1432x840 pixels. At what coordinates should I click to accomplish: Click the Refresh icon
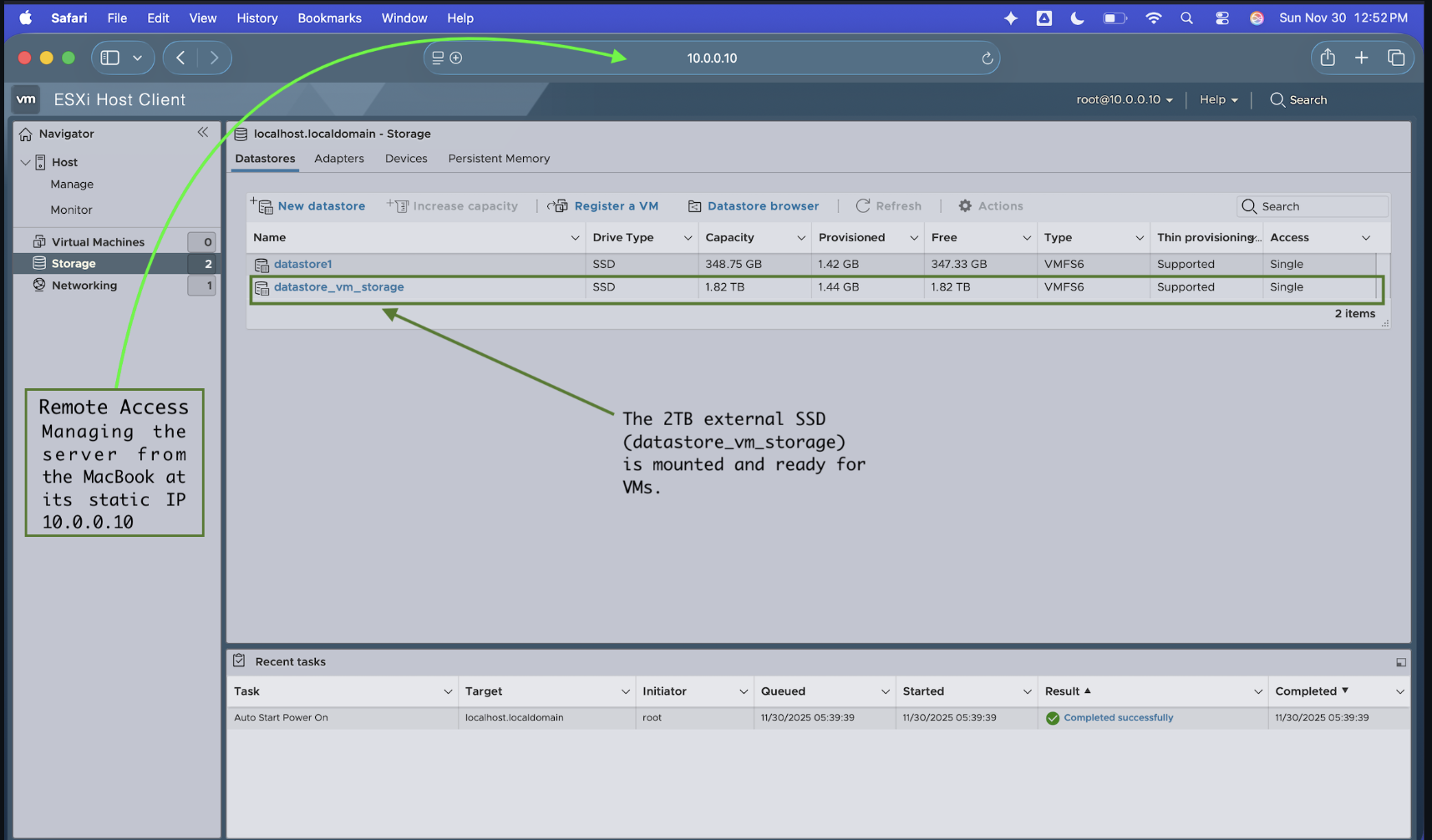coord(864,205)
